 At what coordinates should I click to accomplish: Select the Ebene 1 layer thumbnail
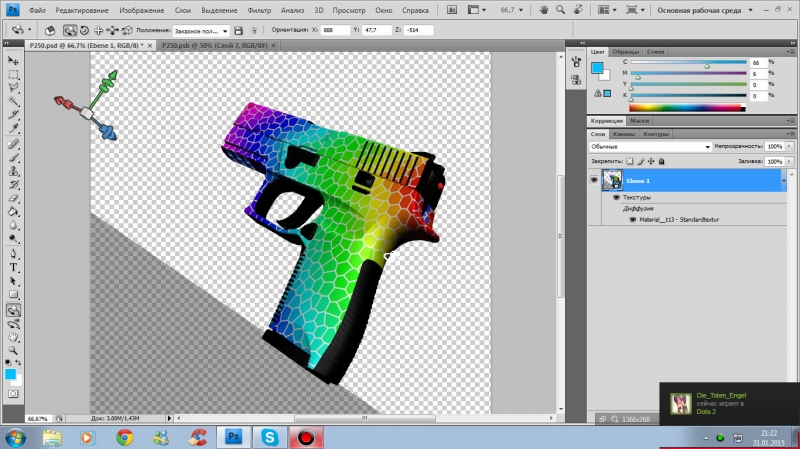(x=612, y=181)
